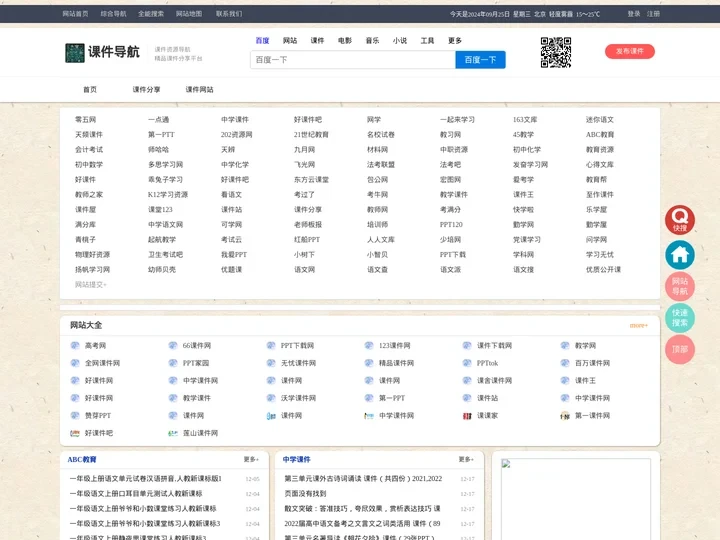The height and width of the screenshot is (540, 720).
Task: Open the 网站提交+ link
Action: click(x=90, y=285)
